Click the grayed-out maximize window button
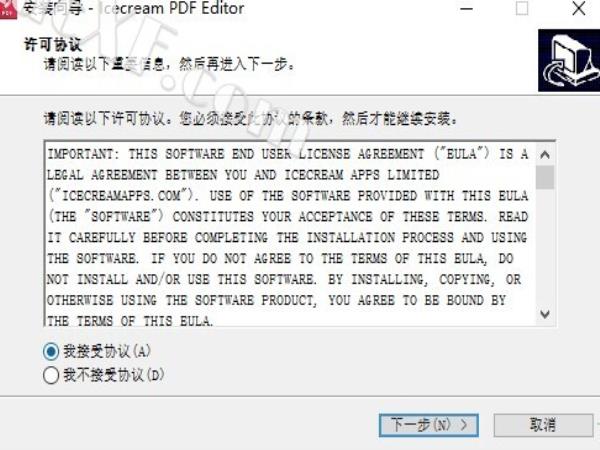Screen dimensions: 600x450 pyautogui.click(x=522, y=8)
